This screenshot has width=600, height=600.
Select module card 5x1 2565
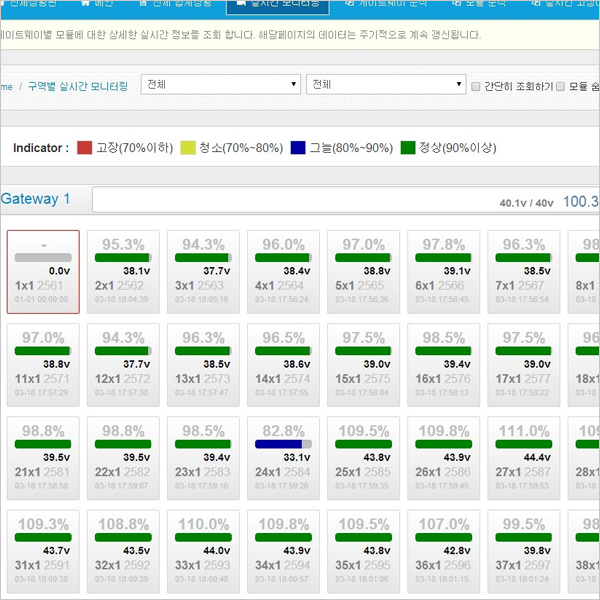point(364,272)
